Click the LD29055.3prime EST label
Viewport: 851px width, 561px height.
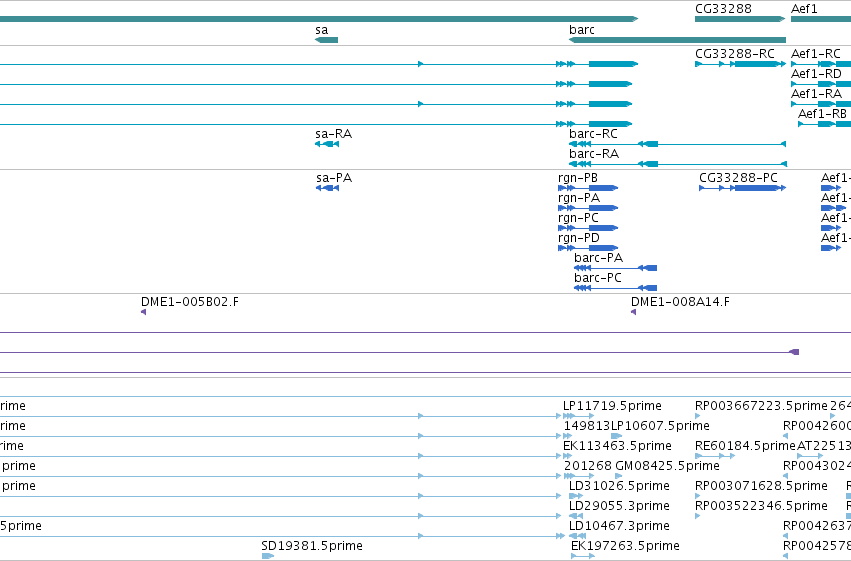619,507
